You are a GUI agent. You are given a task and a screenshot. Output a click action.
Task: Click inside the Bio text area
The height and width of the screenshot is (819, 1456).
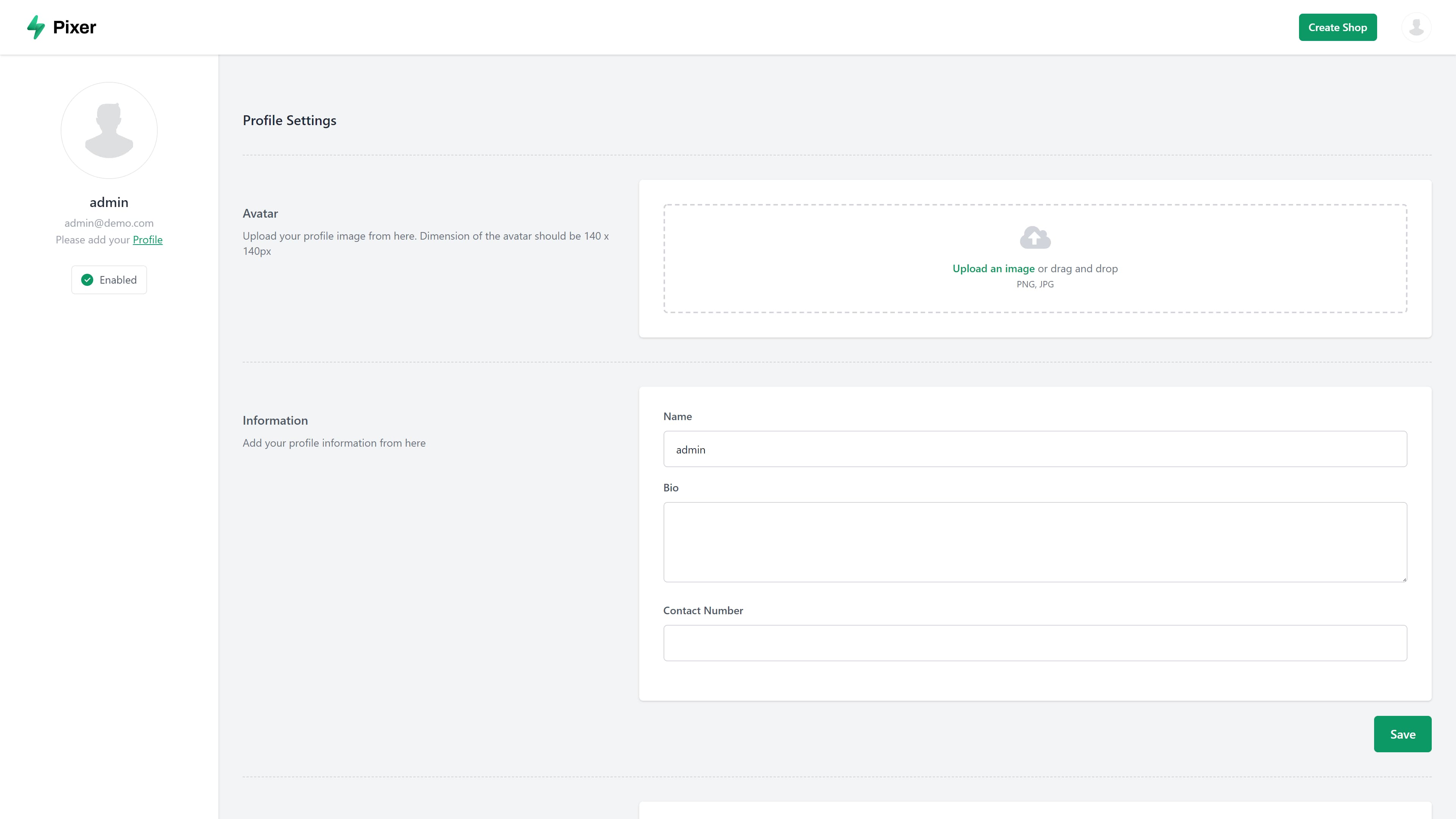coord(1034,541)
